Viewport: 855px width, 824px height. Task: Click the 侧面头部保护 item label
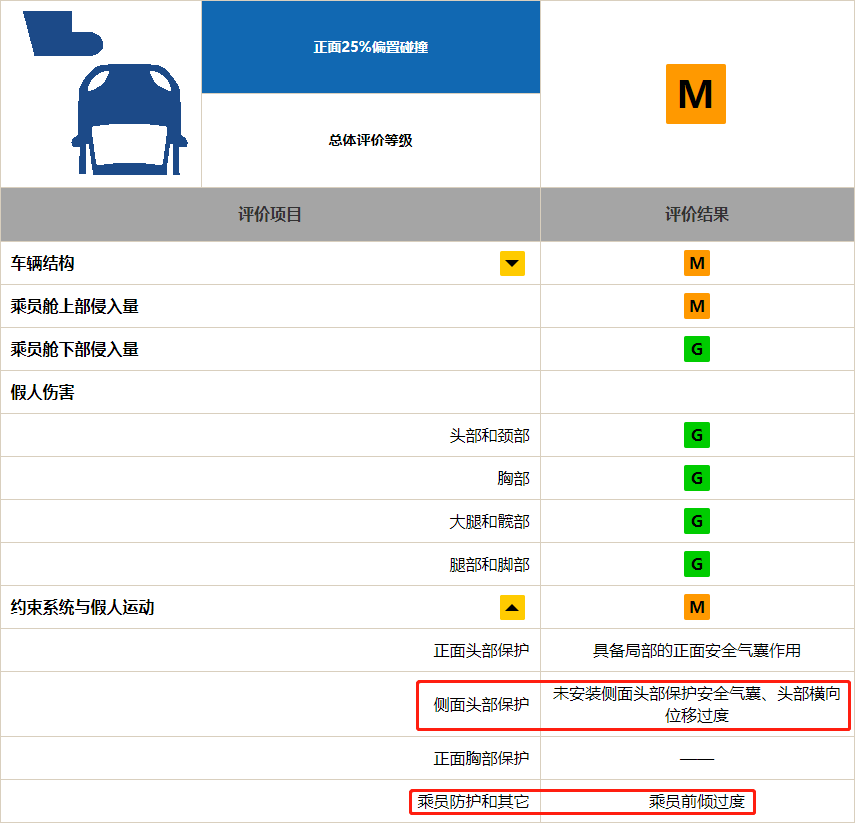pyautogui.click(x=481, y=705)
